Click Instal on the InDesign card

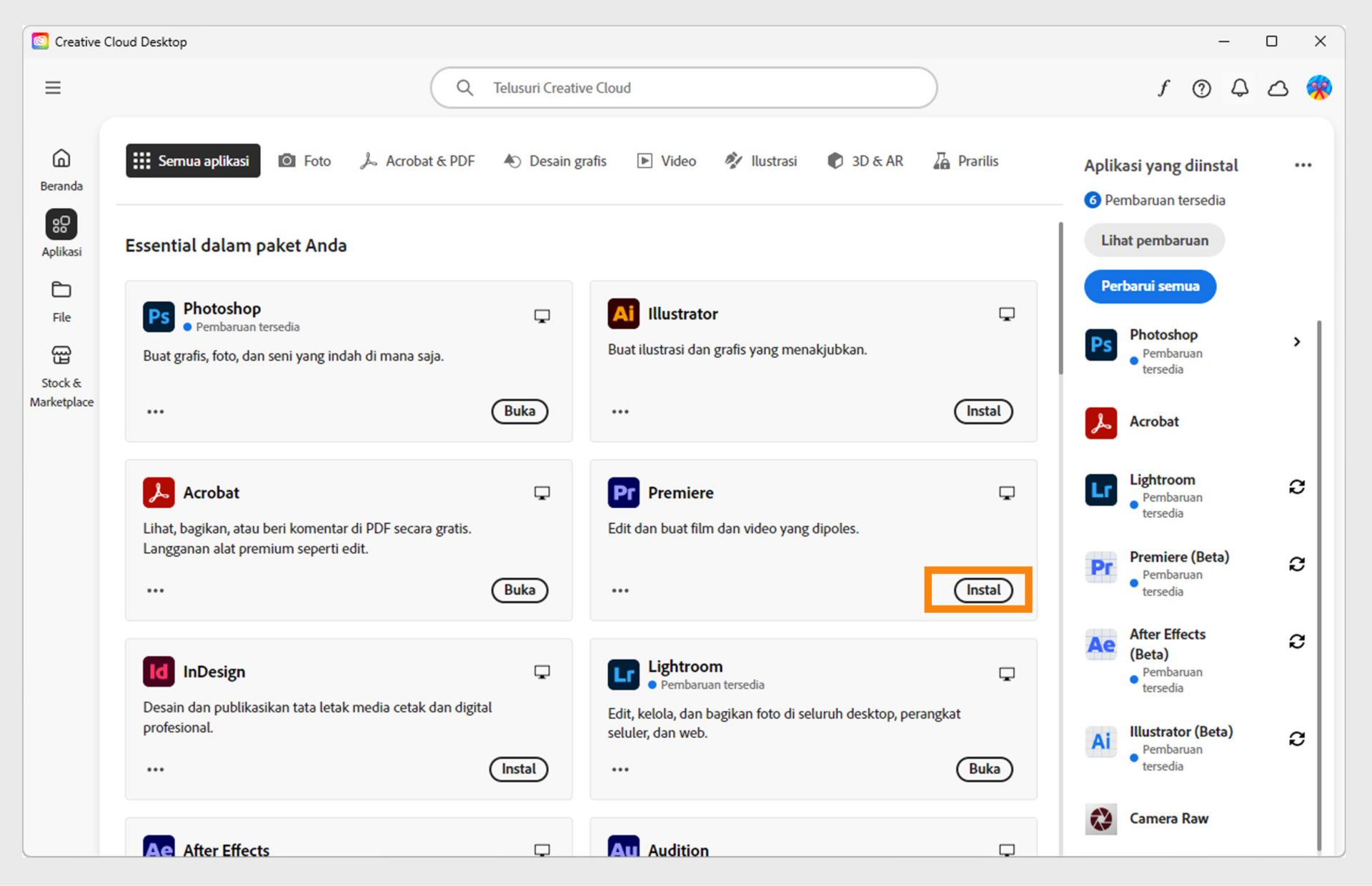(x=518, y=769)
